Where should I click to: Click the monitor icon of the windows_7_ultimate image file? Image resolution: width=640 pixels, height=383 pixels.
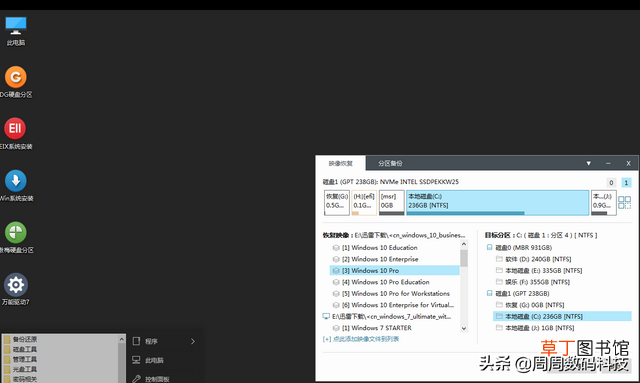(326, 316)
